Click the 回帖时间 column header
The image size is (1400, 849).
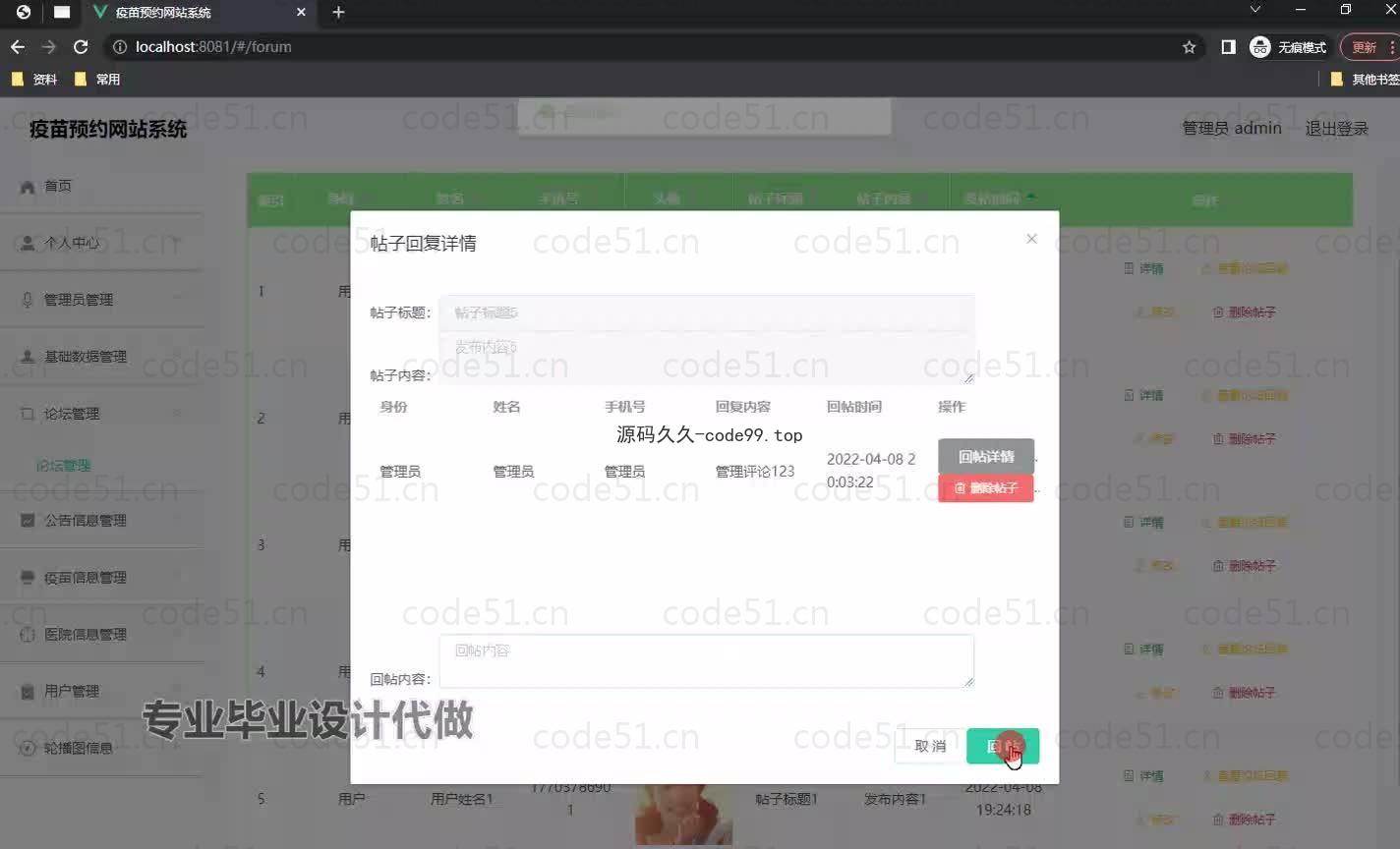point(854,407)
